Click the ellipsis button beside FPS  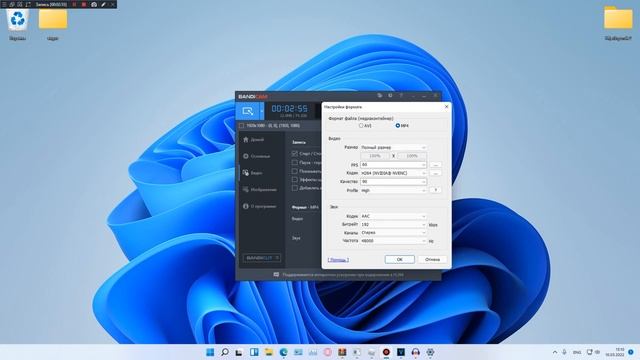(x=436, y=165)
